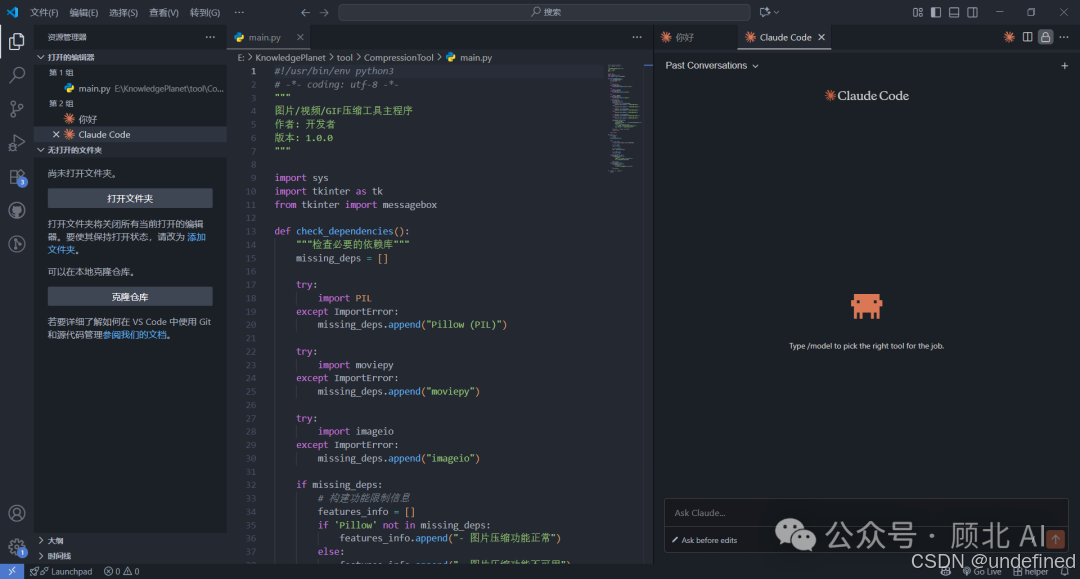
Task: Open the Copilot chat icon in title bar
Action: click(765, 12)
